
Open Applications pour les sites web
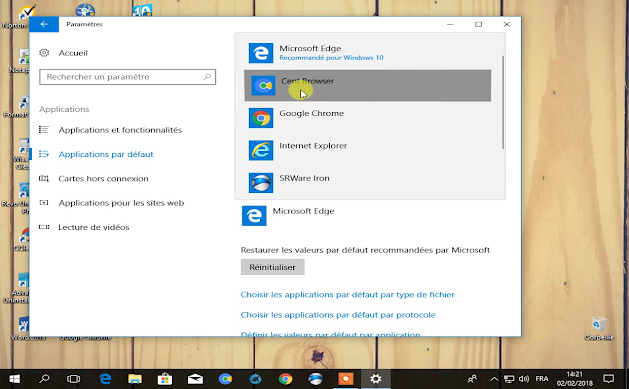click(x=112, y=203)
